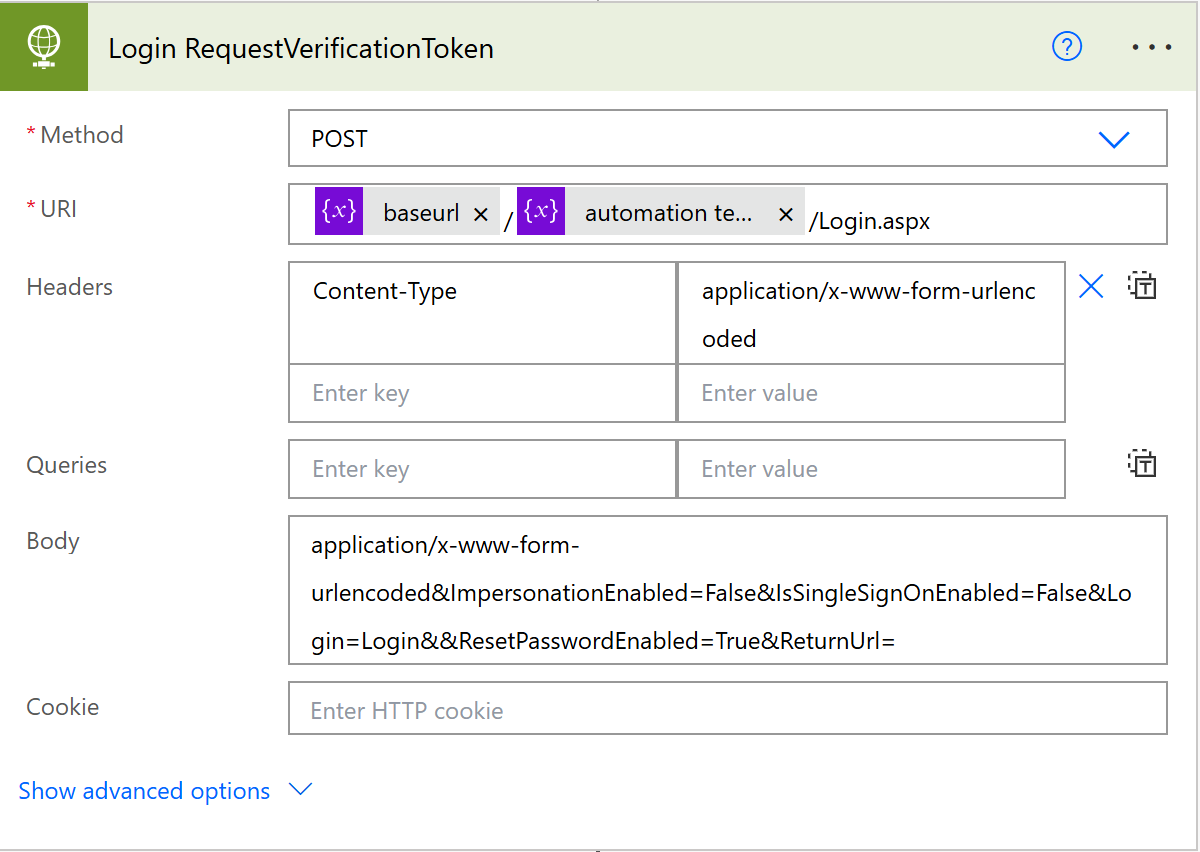Switch Headers to text mode

point(1142,288)
